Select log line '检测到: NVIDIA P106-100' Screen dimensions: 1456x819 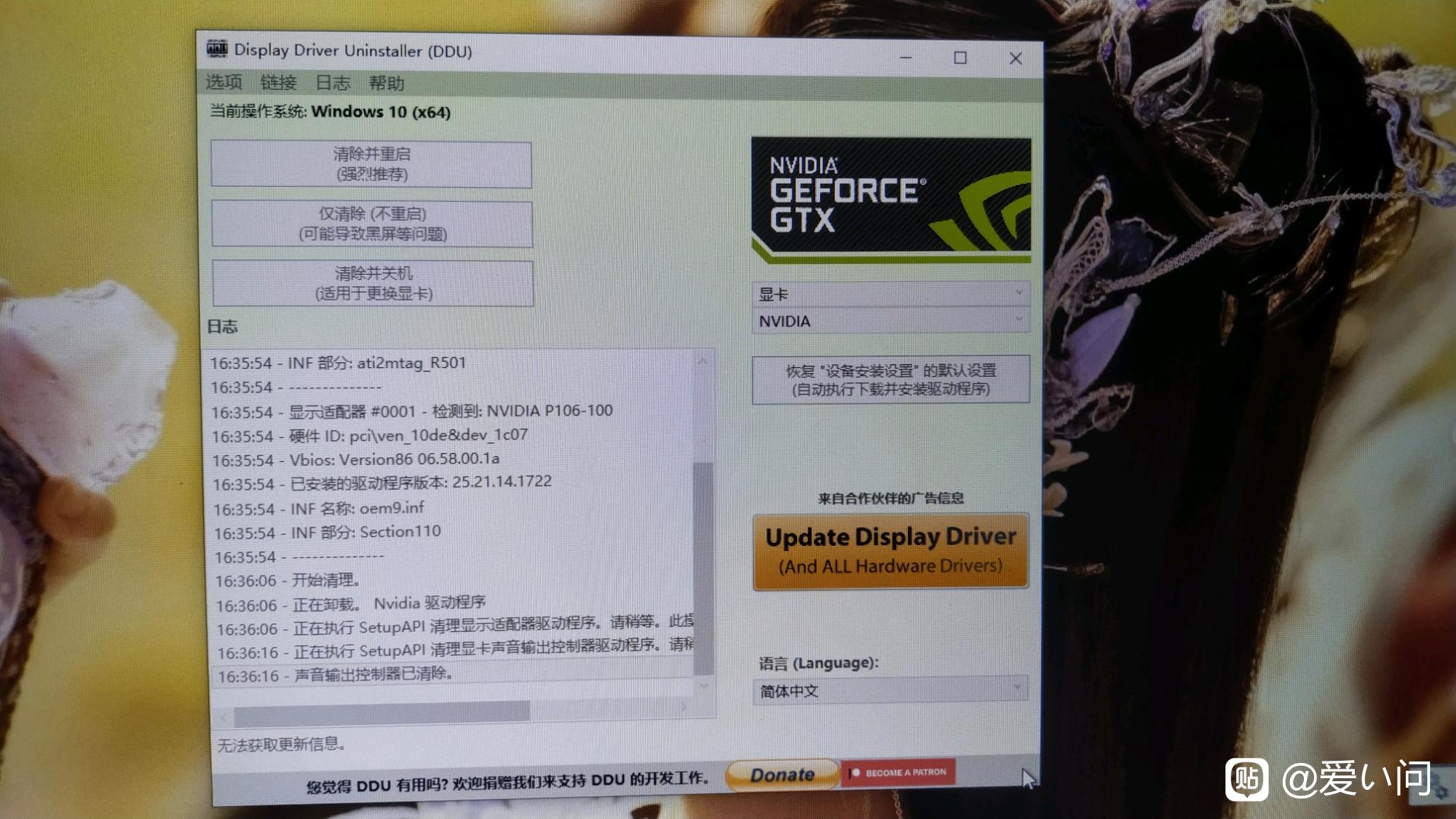tap(412, 411)
